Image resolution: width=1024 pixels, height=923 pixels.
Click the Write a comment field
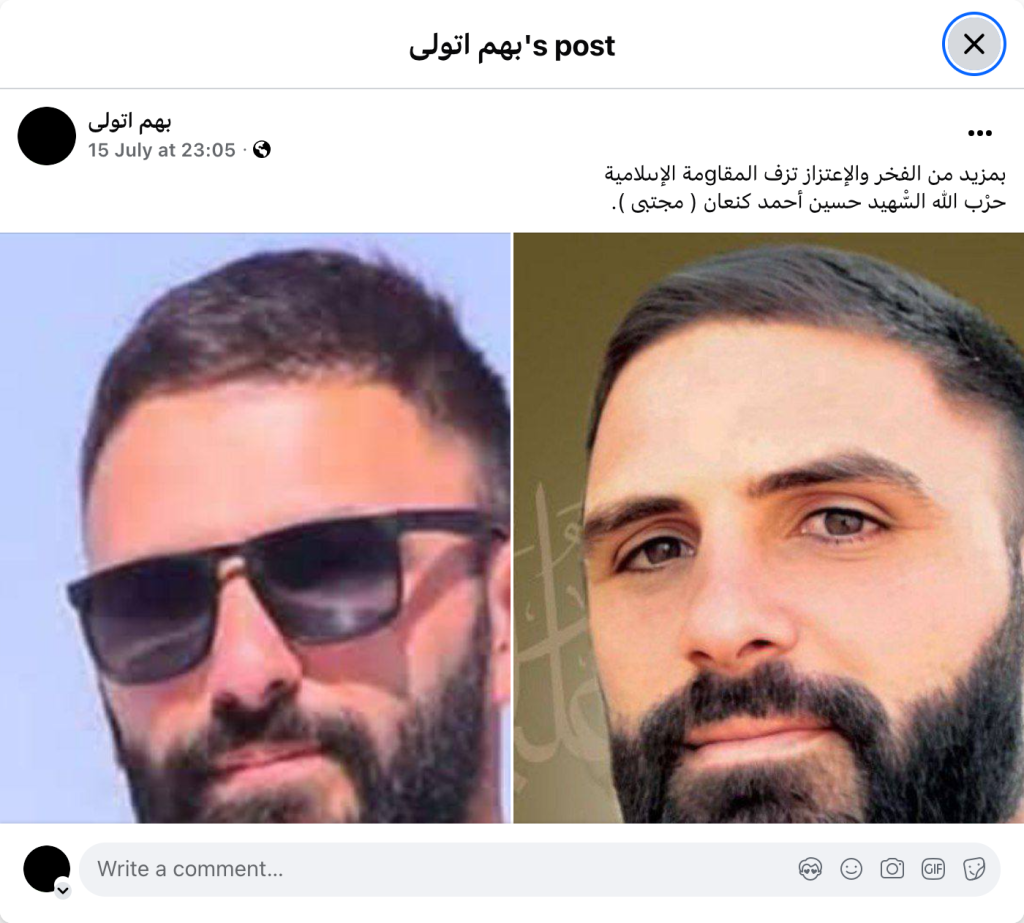(x=539, y=869)
